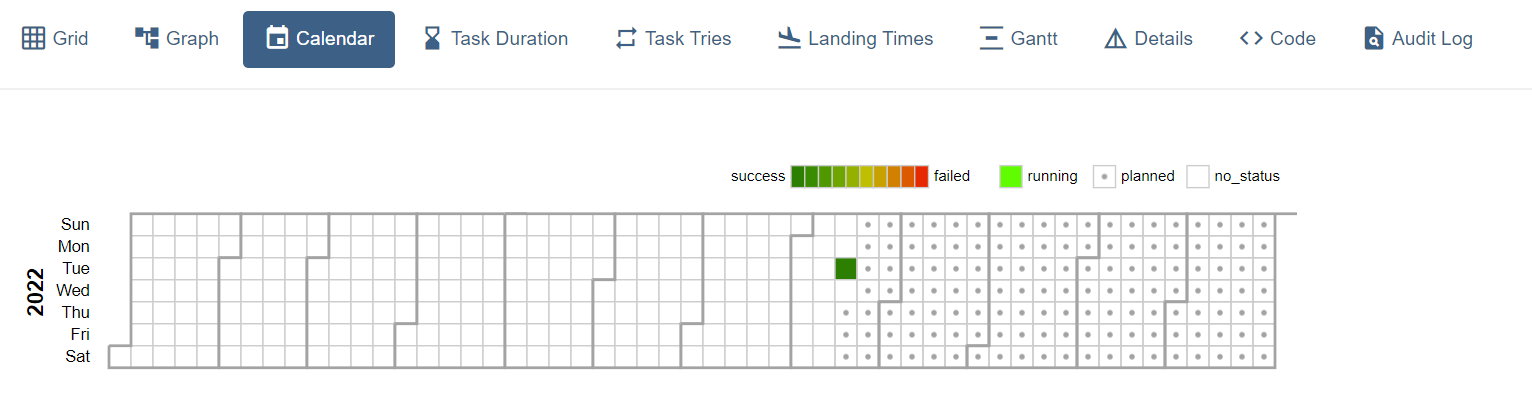1532x415 pixels.
Task: Click the Calendar tab's calendar icon
Action: tap(277, 39)
